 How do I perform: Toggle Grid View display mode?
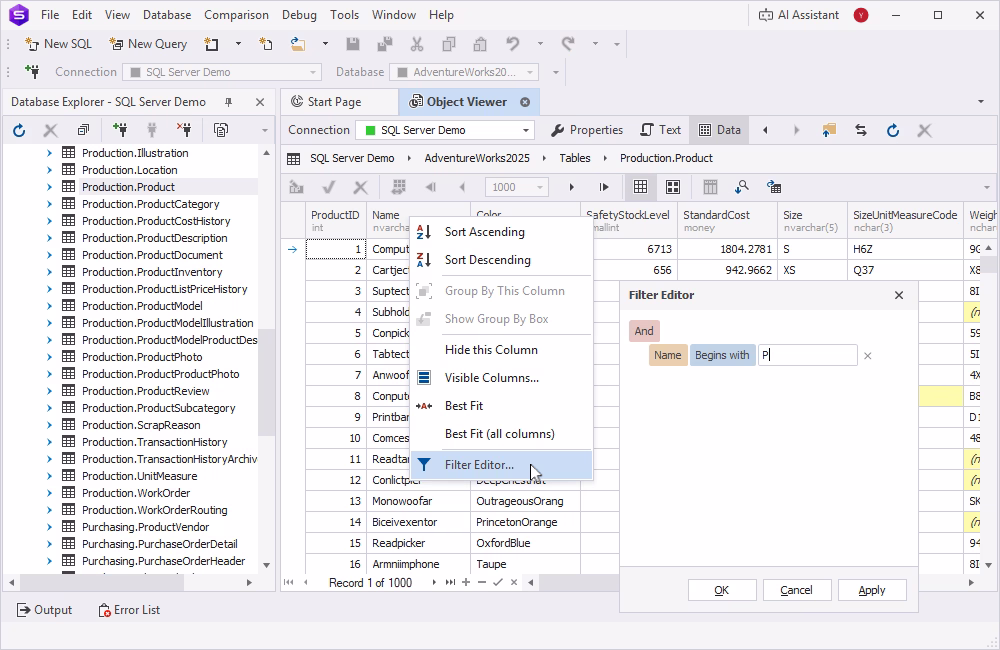coord(640,186)
